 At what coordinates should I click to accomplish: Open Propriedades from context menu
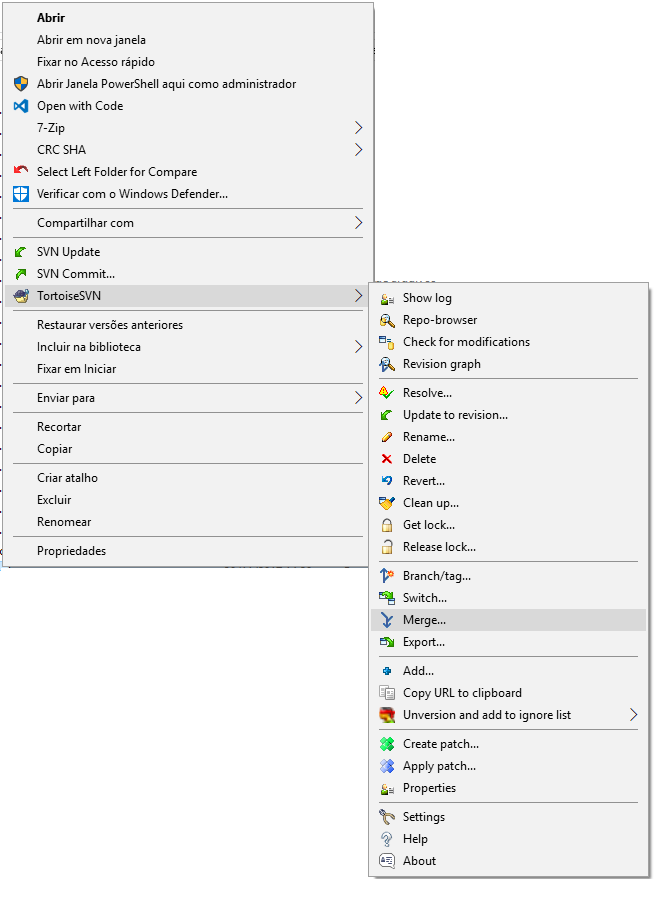coord(188,551)
